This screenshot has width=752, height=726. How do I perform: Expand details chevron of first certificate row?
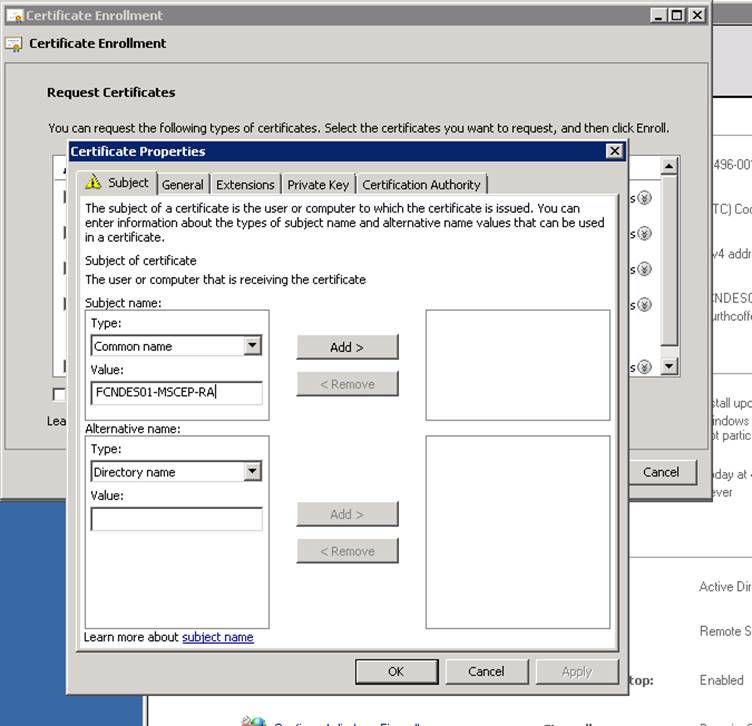(644, 198)
